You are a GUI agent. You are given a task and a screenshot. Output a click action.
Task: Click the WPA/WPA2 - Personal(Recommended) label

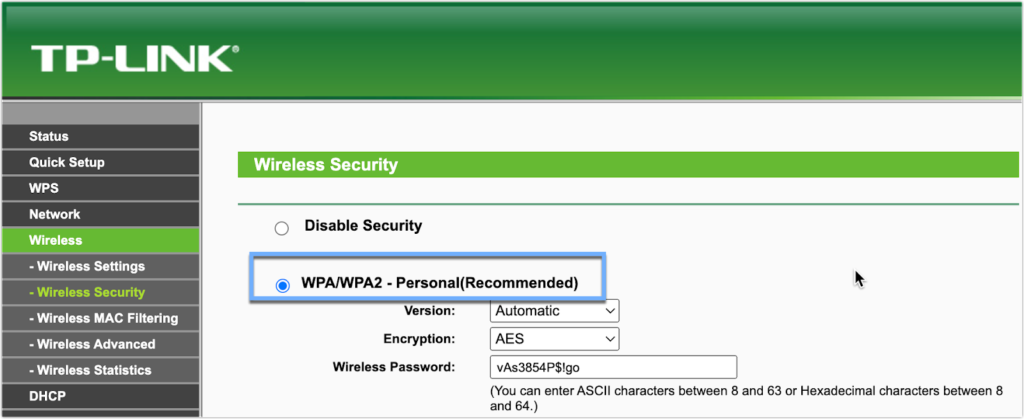tap(440, 283)
